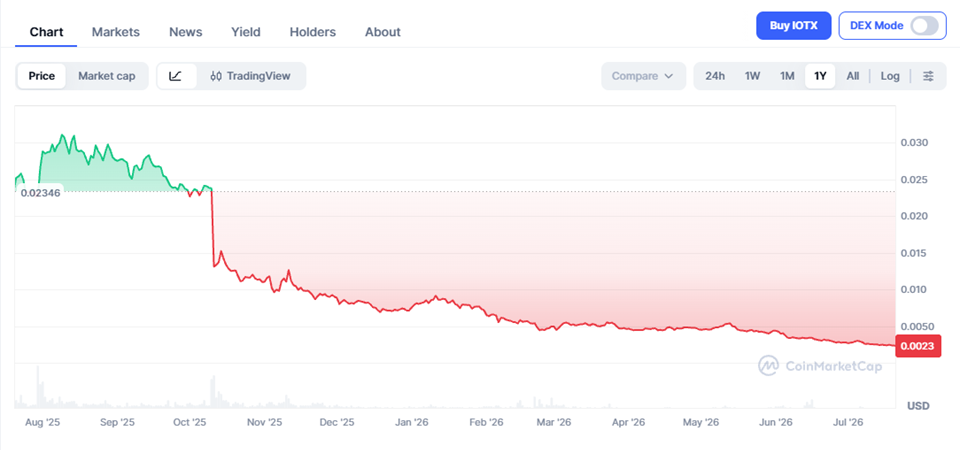
Task: Click the 0.02346 reference price label
Action: (40, 193)
